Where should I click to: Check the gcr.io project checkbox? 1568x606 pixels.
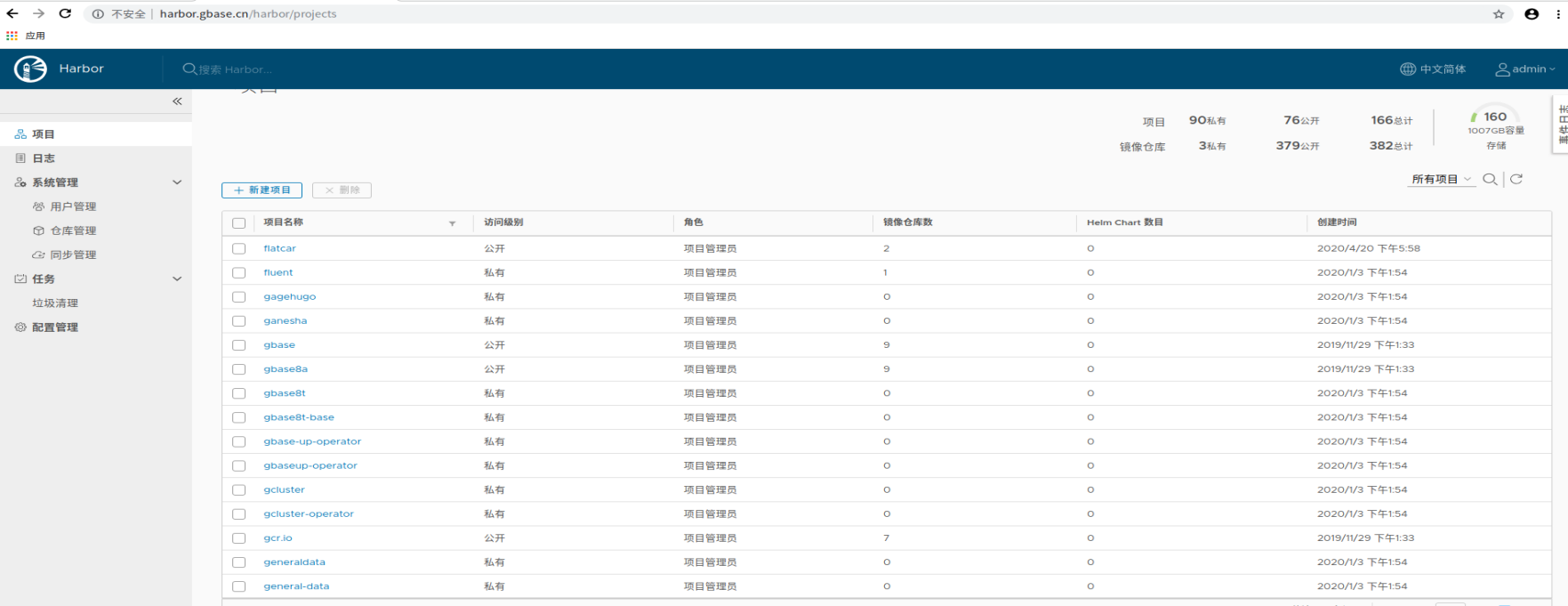point(238,537)
